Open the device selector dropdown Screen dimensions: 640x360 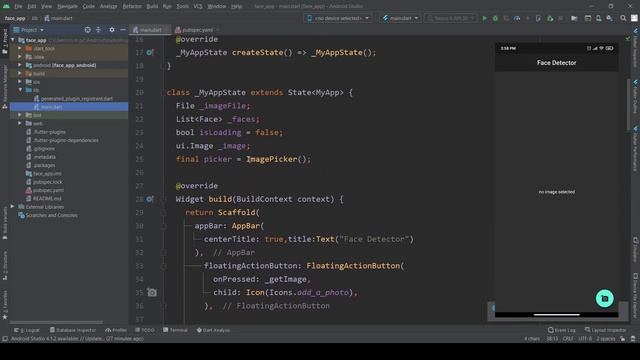(338, 18)
